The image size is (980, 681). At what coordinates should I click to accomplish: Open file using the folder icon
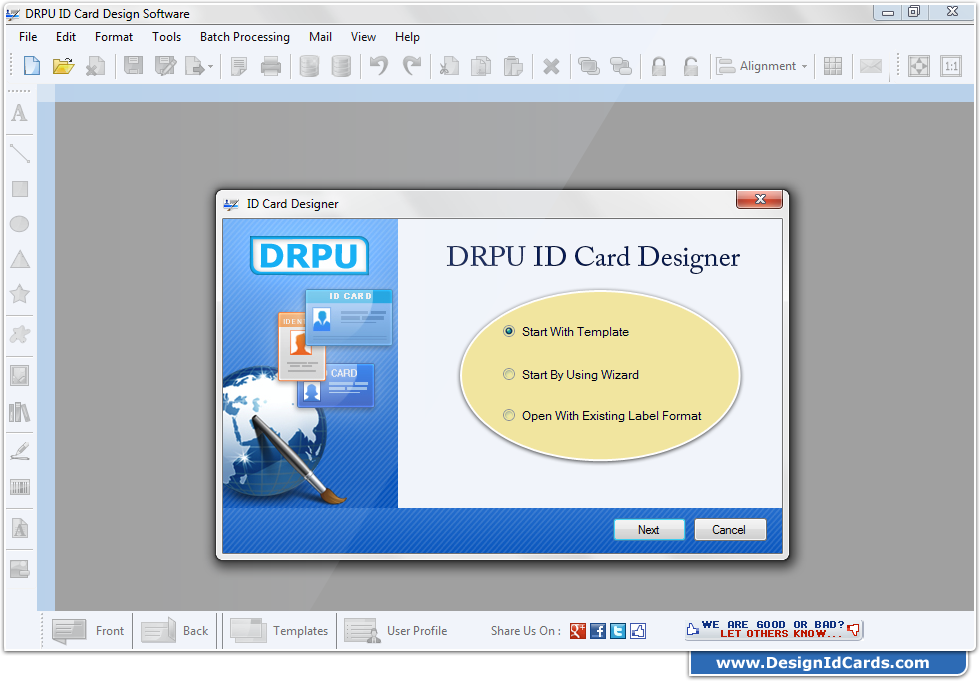[x=63, y=66]
